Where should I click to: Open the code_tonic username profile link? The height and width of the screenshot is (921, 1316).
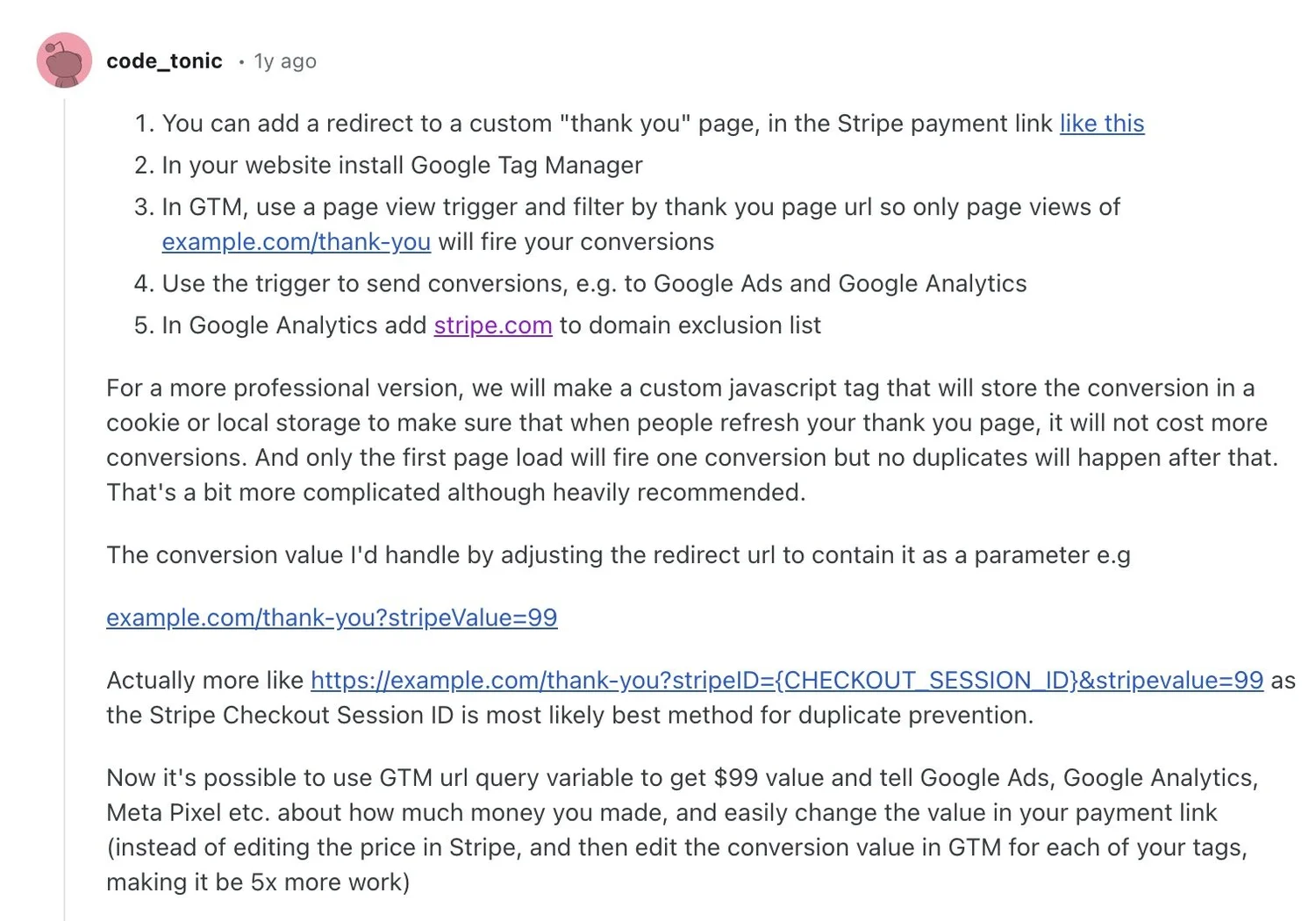coord(164,61)
